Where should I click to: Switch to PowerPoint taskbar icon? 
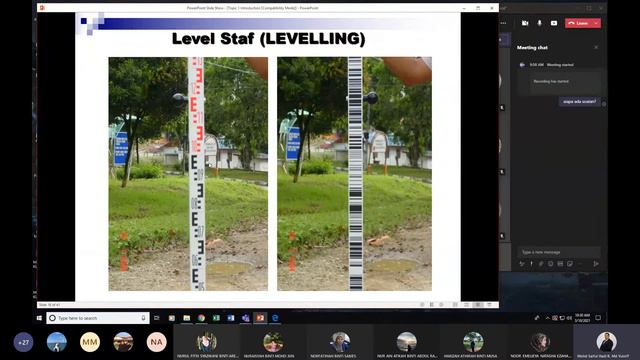point(260,318)
